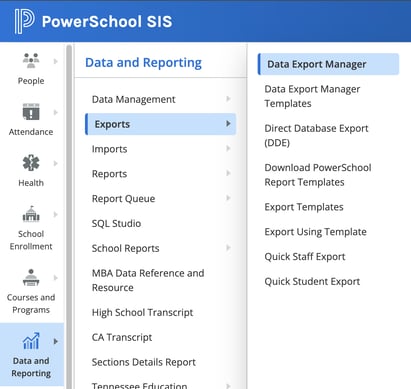Screen dimensions: 411x389
Task: Expand the arrow beside Health
Action: click(56, 163)
